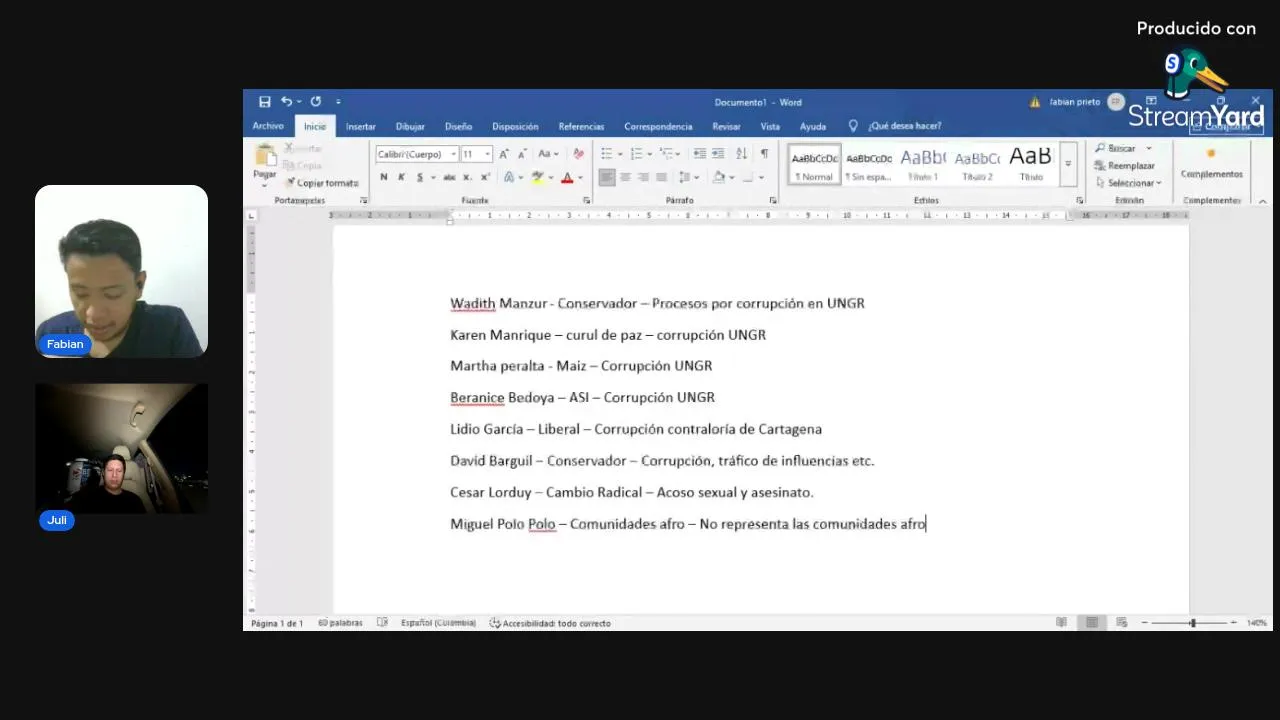Decrease font size with the smaller A icon

point(522,154)
